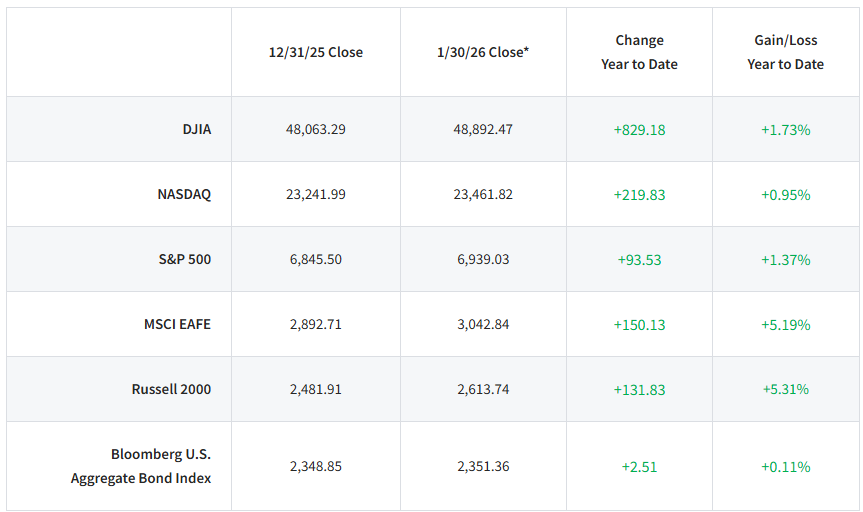Click the +0.95% NASDAQ gain cell
Screen dimensions: 863x512
785,195
